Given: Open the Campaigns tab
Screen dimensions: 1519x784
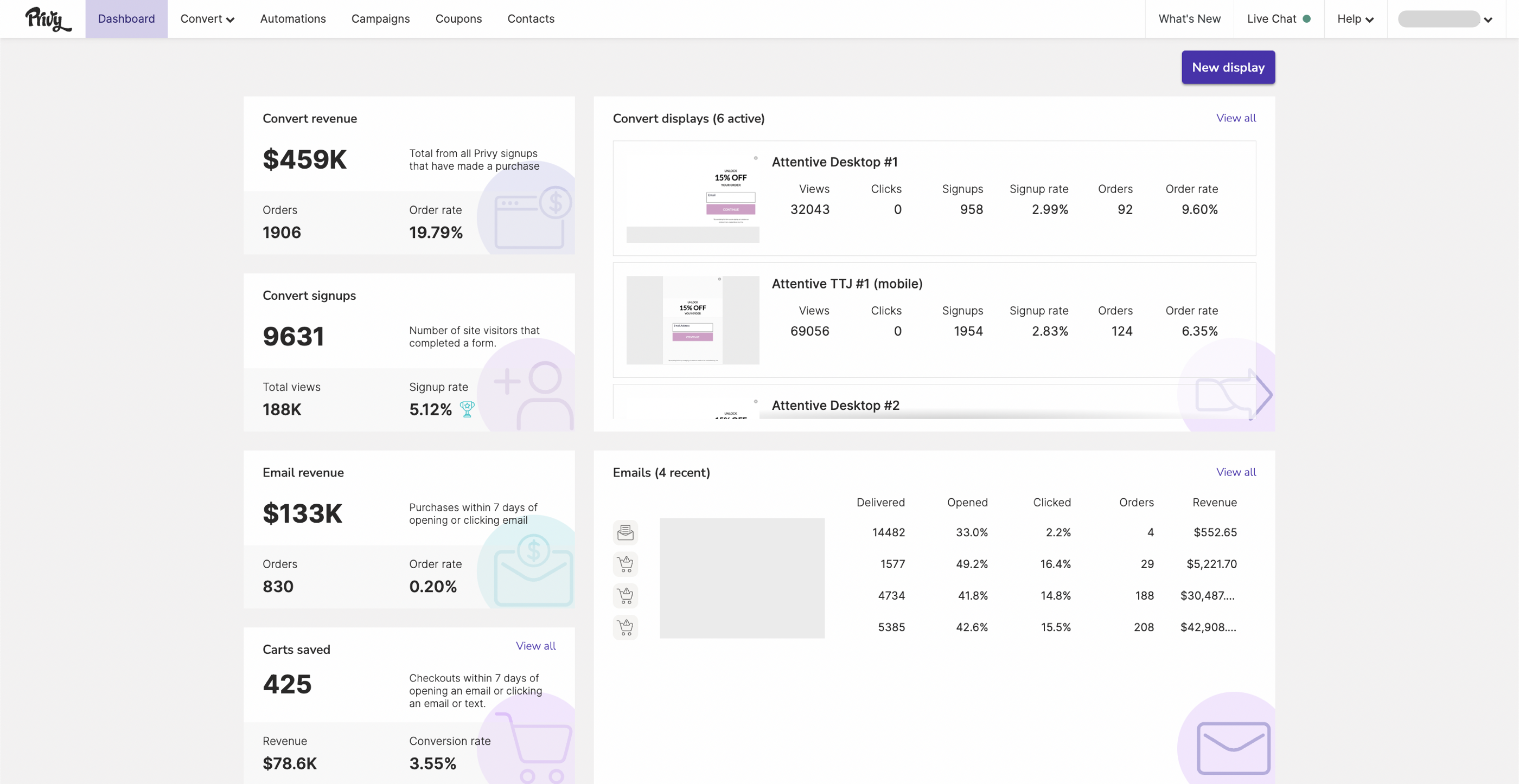Looking at the screenshot, I should point(380,19).
